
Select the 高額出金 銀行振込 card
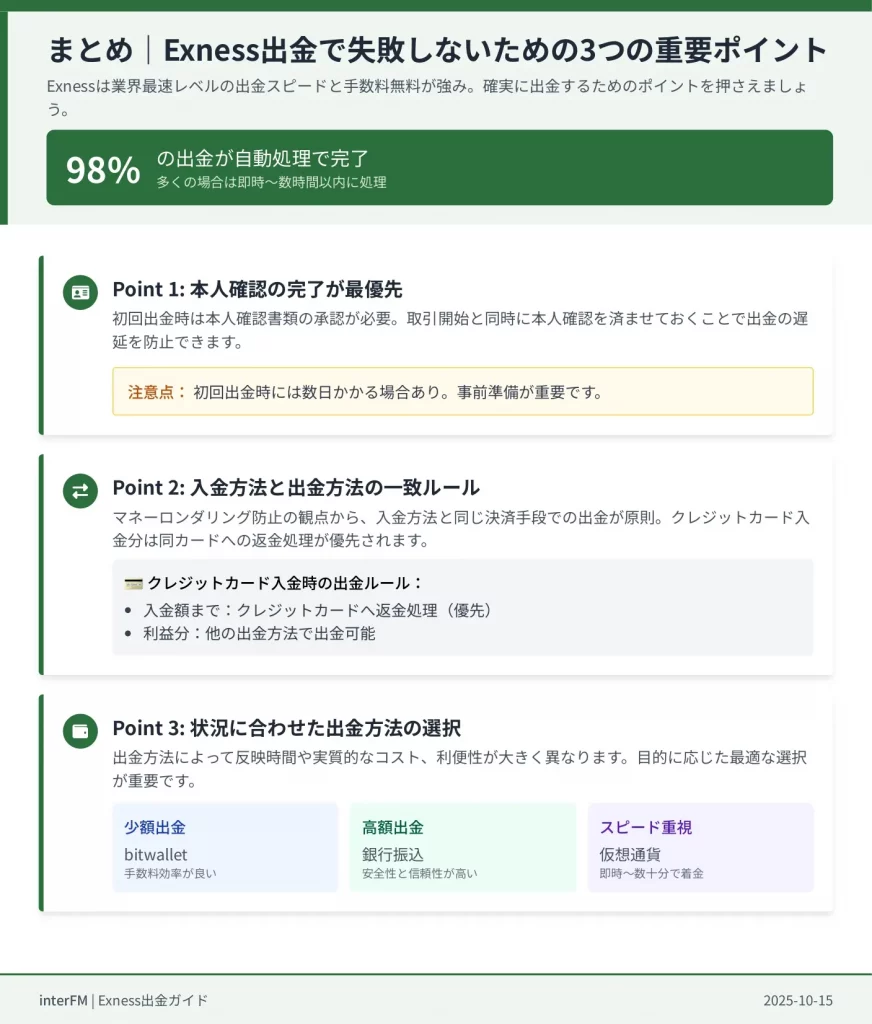[462, 847]
